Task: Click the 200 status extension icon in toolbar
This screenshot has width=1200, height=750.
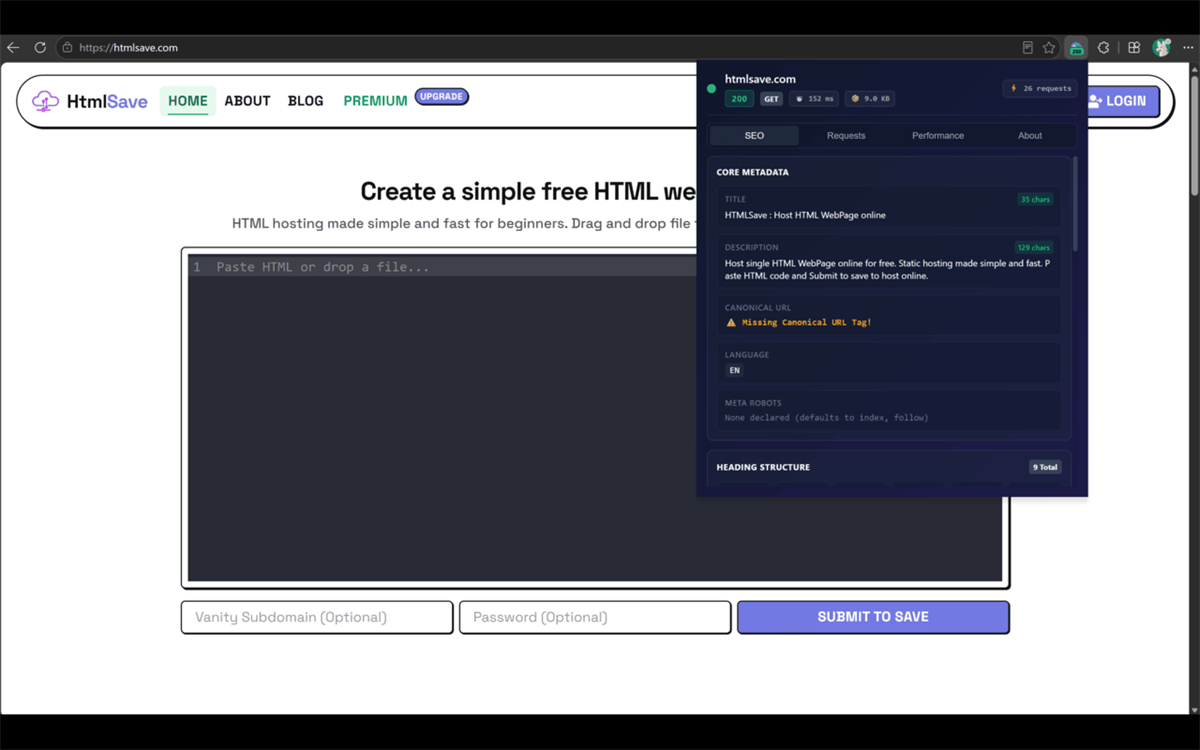Action: (x=1076, y=47)
